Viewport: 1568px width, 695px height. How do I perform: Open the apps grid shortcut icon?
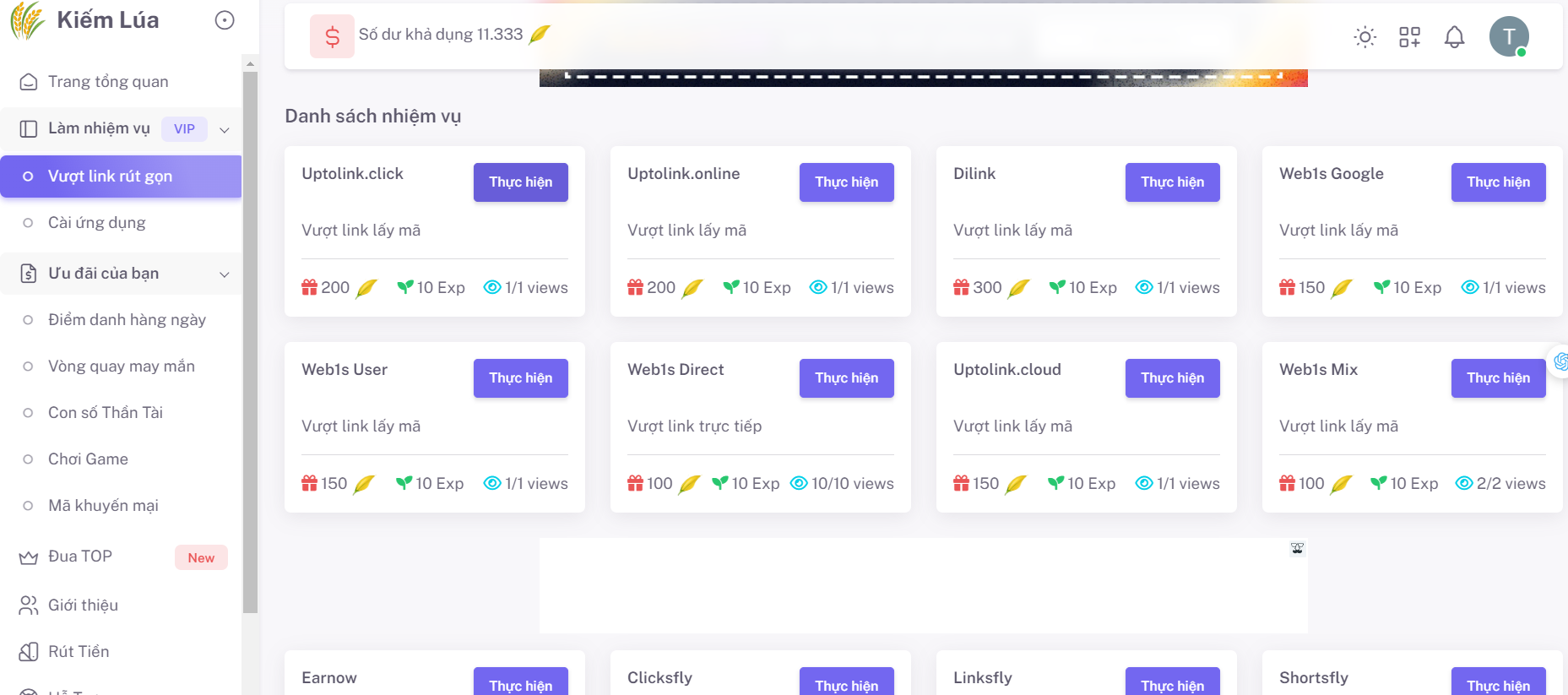coord(1409,36)
